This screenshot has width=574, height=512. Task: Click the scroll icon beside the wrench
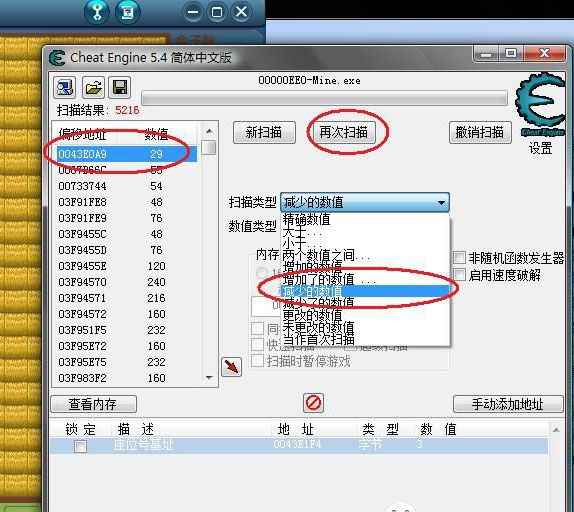(x=128, y=12)
